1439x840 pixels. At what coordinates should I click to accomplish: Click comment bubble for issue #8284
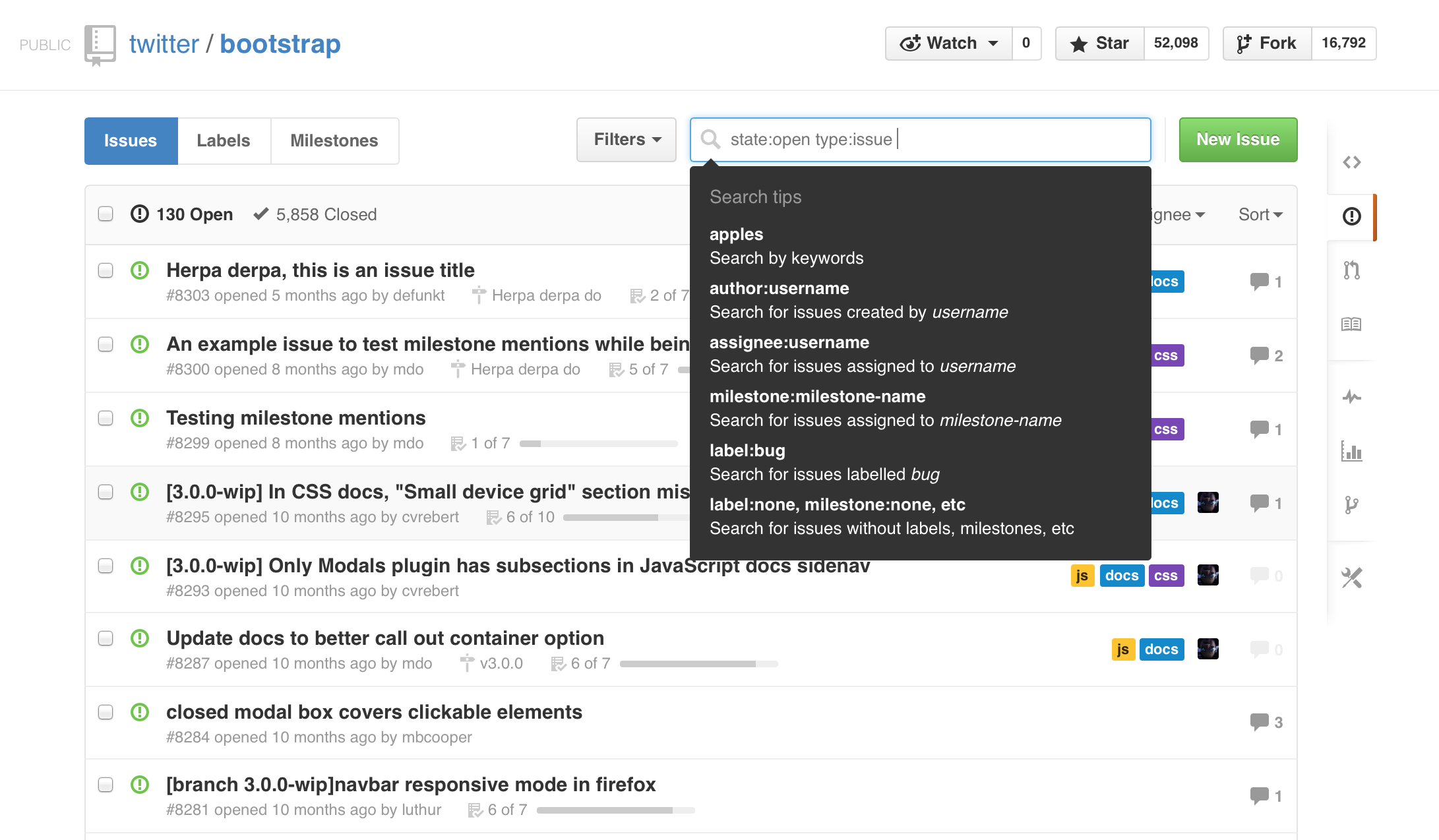[1259, 722]
